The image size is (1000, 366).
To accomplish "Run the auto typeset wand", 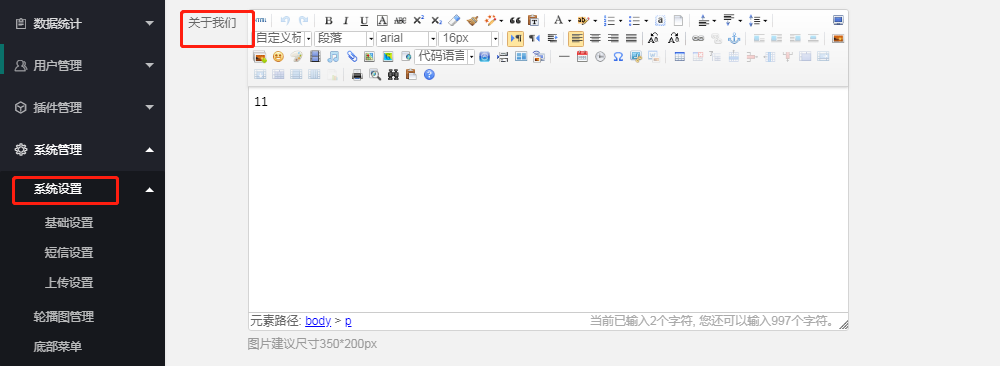I will (x=490, y=20).
